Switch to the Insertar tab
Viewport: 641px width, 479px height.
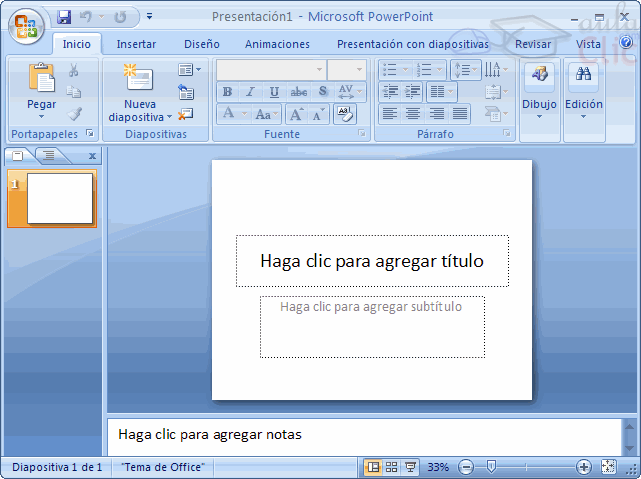pos(136,44)
